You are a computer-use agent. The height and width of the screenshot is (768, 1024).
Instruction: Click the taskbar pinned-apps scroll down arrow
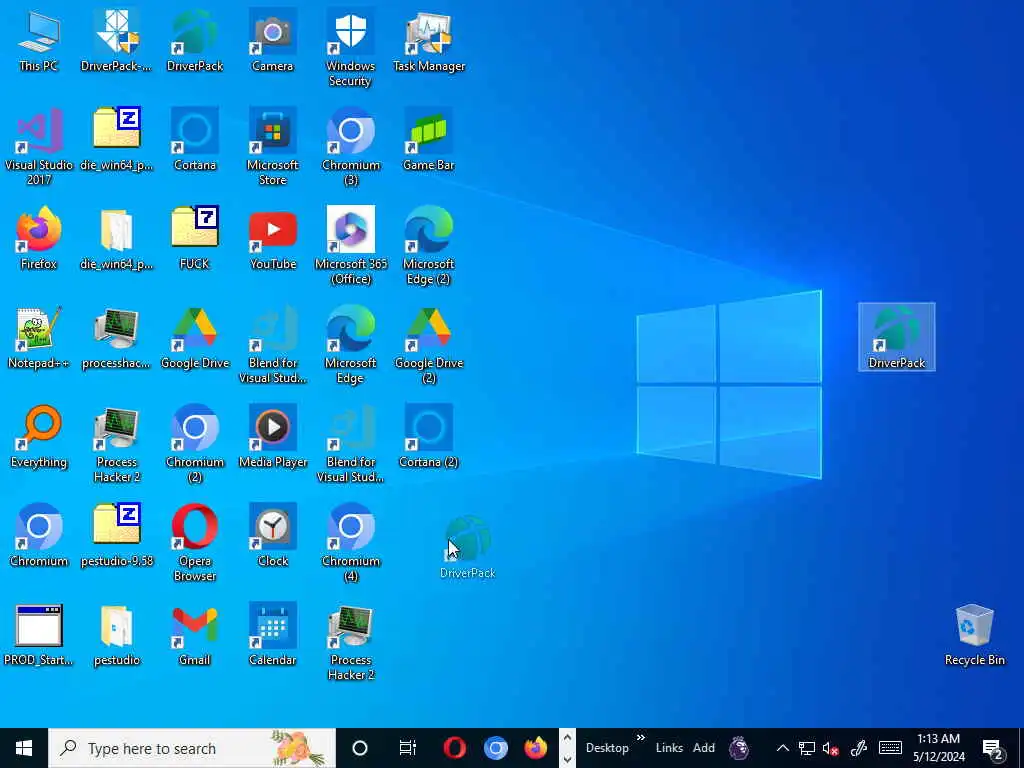(567, 759)
